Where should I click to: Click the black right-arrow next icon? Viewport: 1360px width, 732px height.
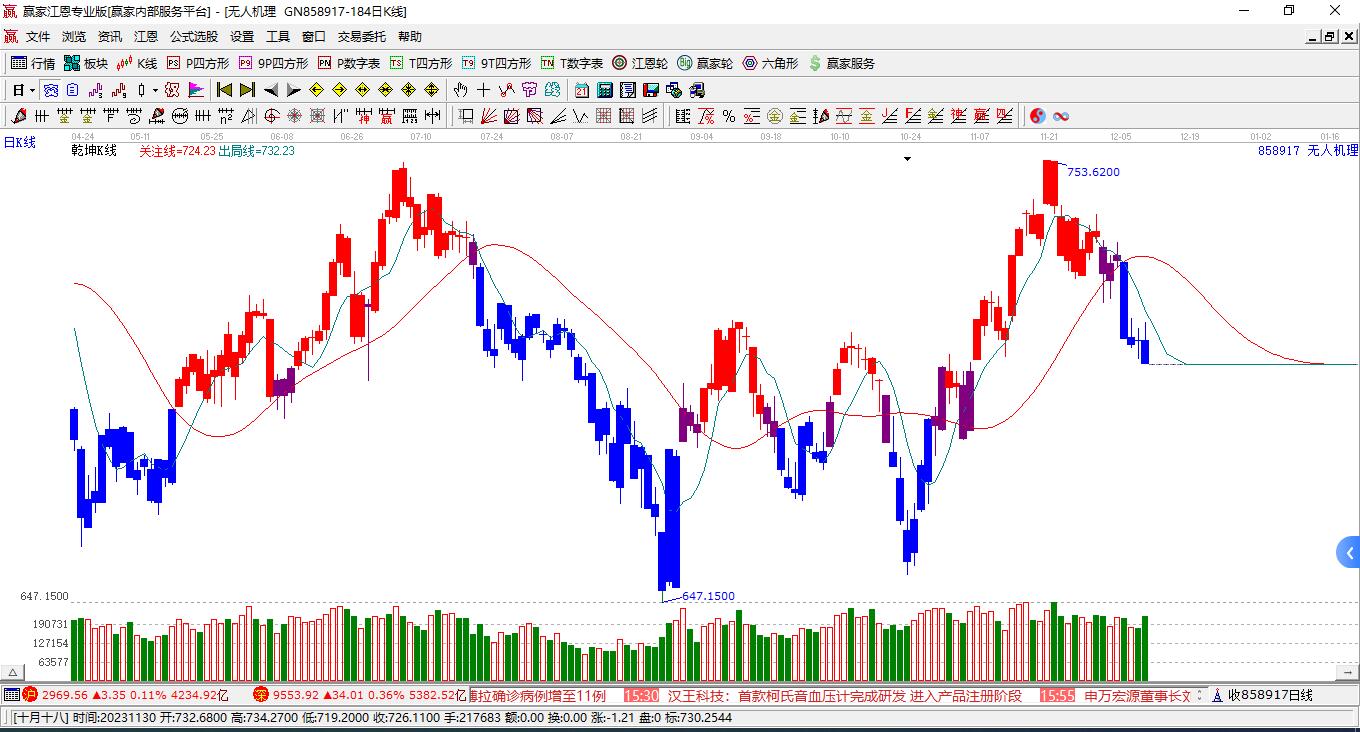(x=293, y=90)
